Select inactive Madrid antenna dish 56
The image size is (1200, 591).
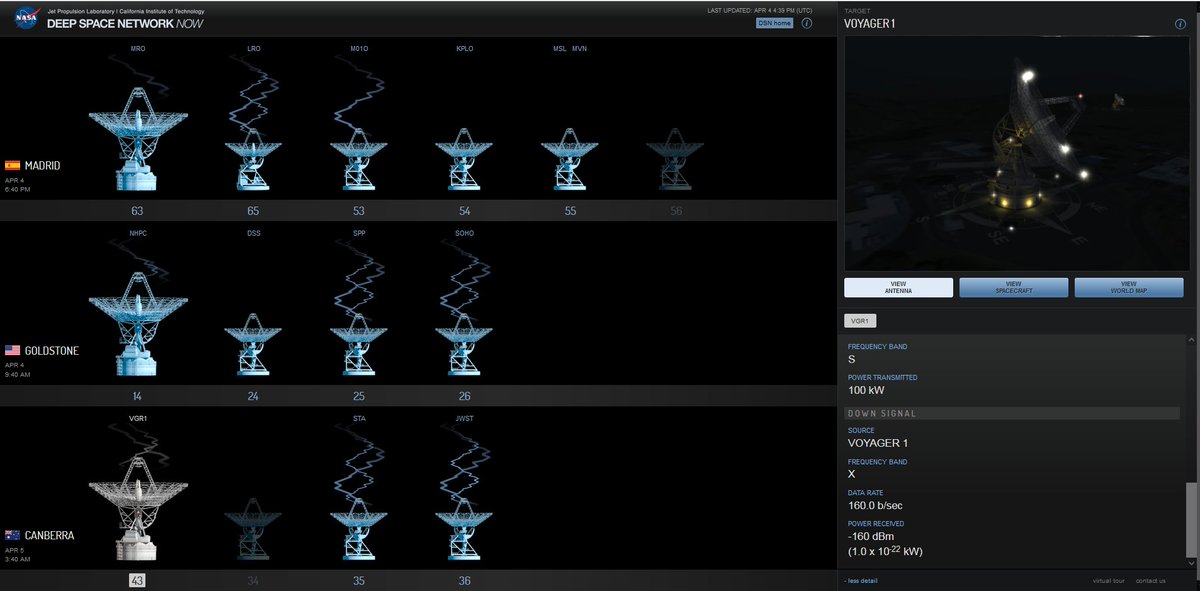[x=676, y=160]
